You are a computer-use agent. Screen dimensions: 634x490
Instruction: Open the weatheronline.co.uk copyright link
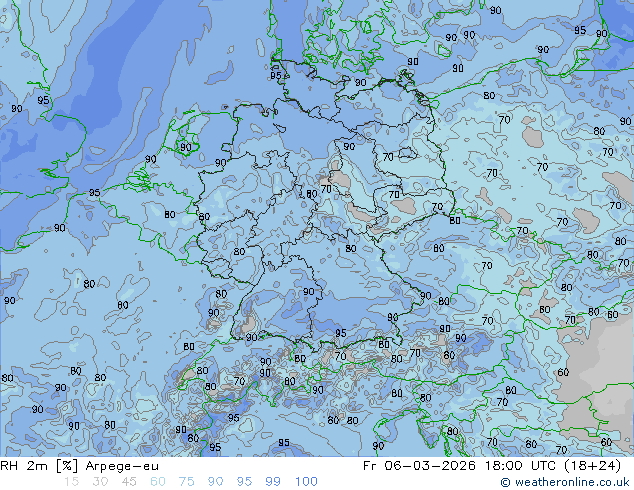tap(564, 482)
